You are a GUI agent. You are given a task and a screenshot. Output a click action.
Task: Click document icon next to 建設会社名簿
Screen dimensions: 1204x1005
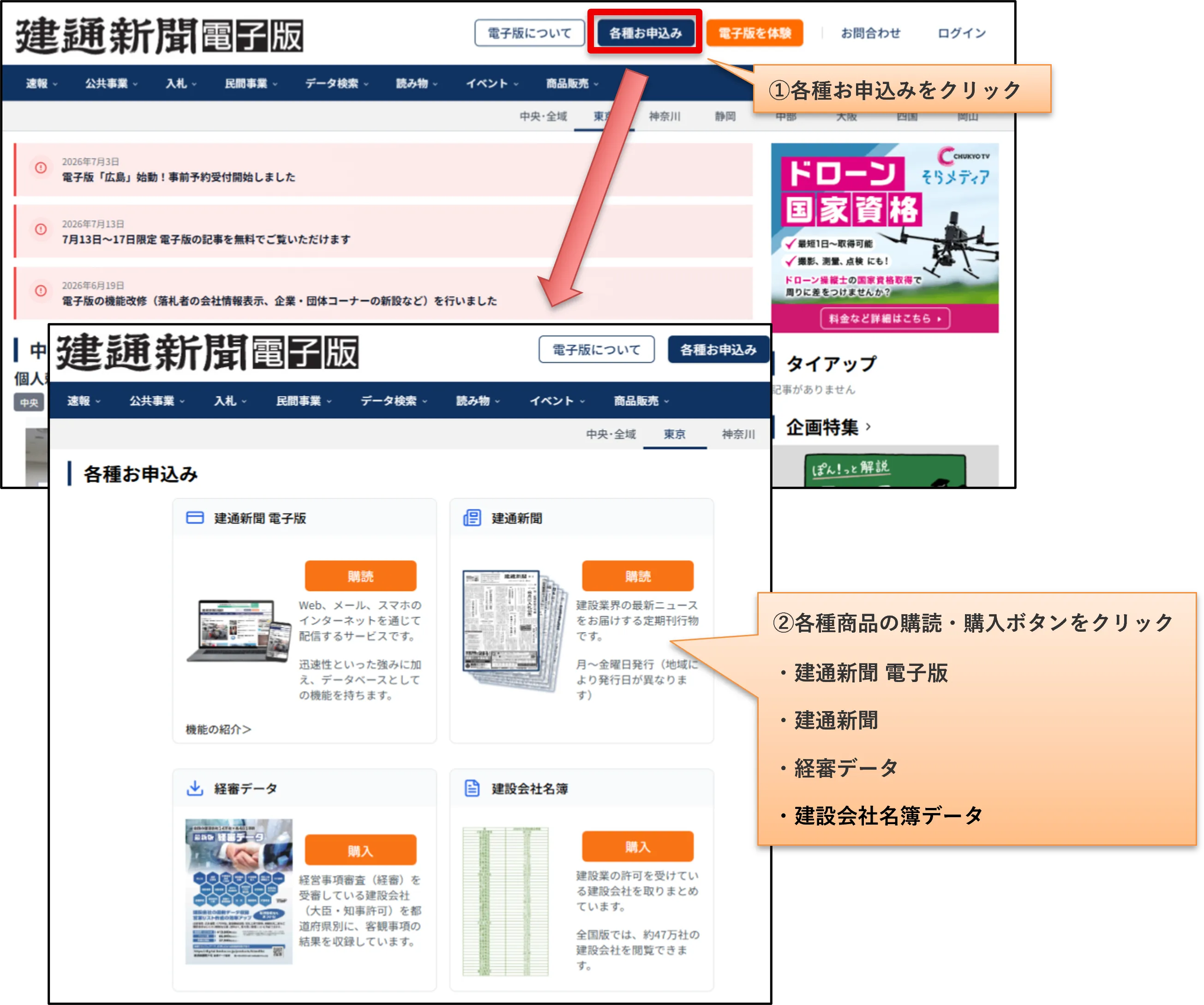point(472,788)
